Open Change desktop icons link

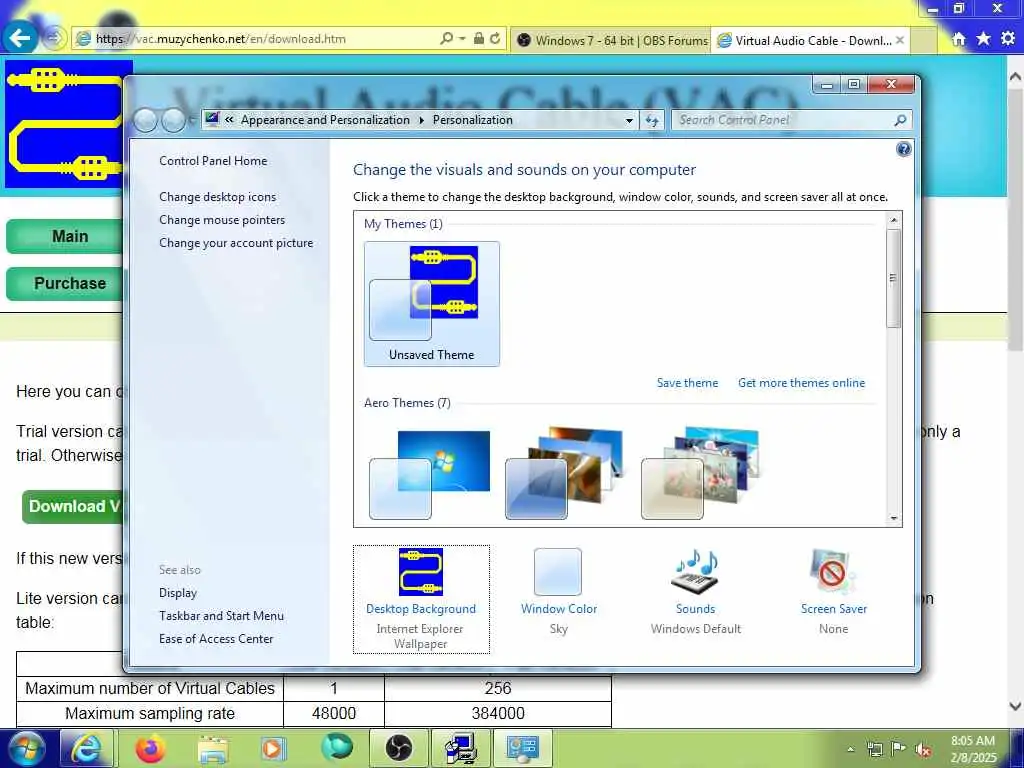tap(217, 197)
